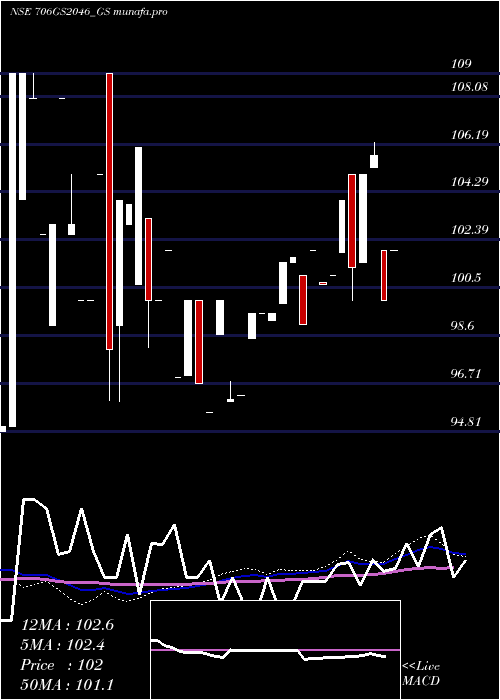Select the 102.39 price axis label
This screenshot has width=500, height=700.
point(469,230)
